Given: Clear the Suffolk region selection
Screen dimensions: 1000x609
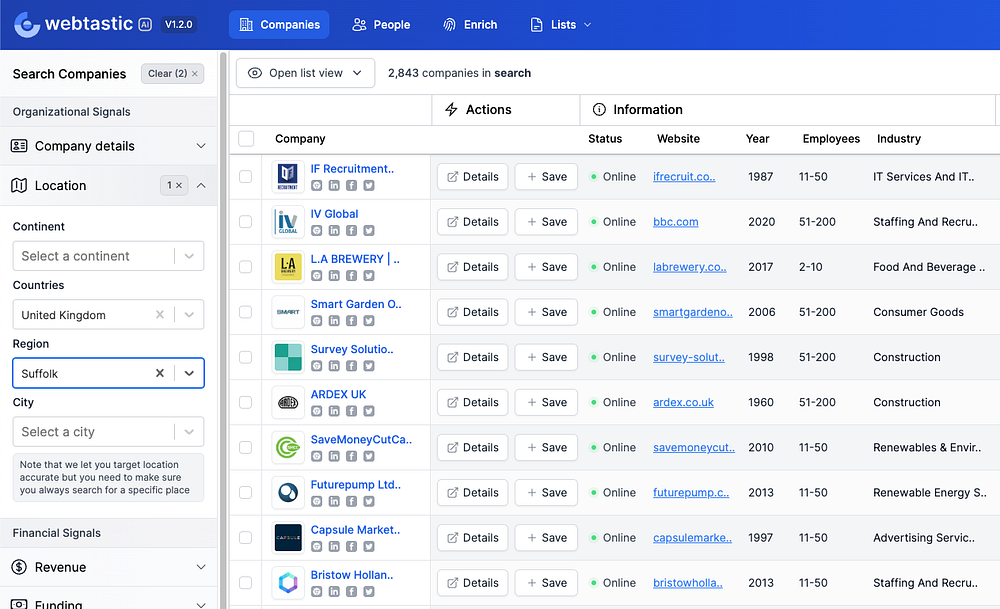Looking at the screenshot, I should [159, 373].
